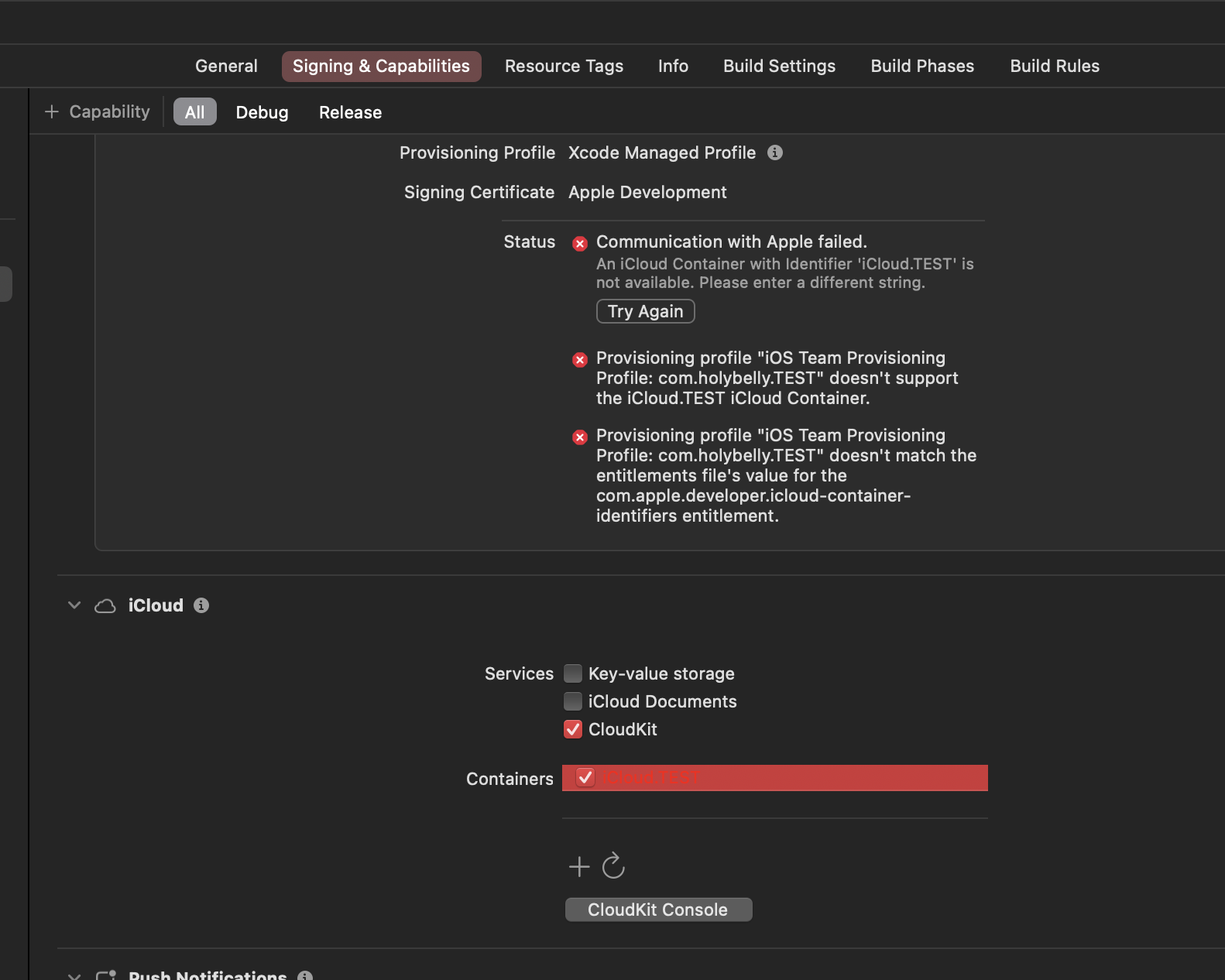
Task: Collapse the iCloud capability section
Action: 74,605
